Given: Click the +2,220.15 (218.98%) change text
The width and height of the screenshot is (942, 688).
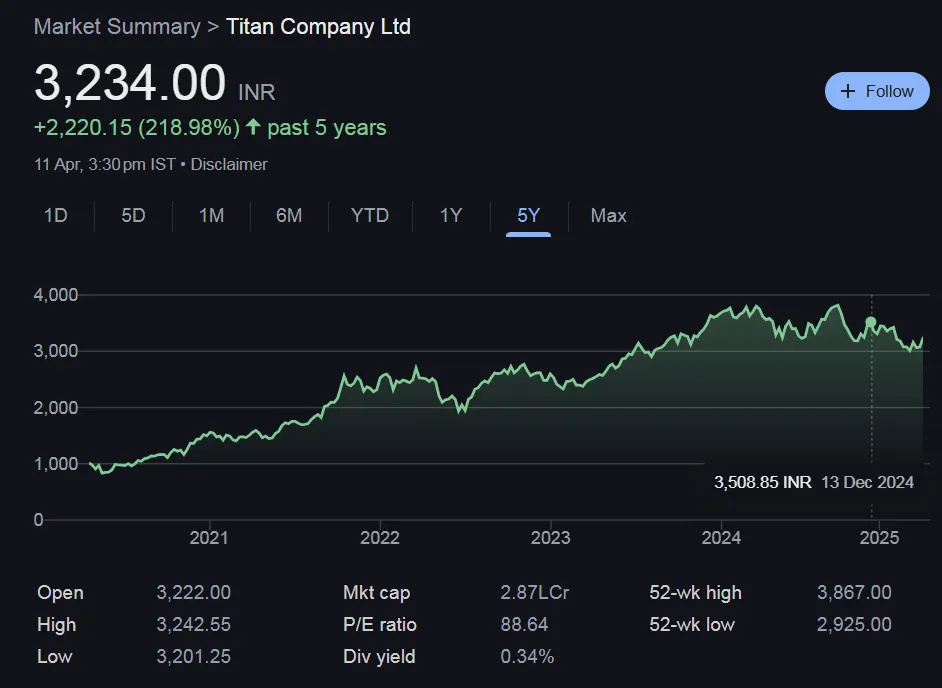Looking at the screenshot, I should (137, 128).
